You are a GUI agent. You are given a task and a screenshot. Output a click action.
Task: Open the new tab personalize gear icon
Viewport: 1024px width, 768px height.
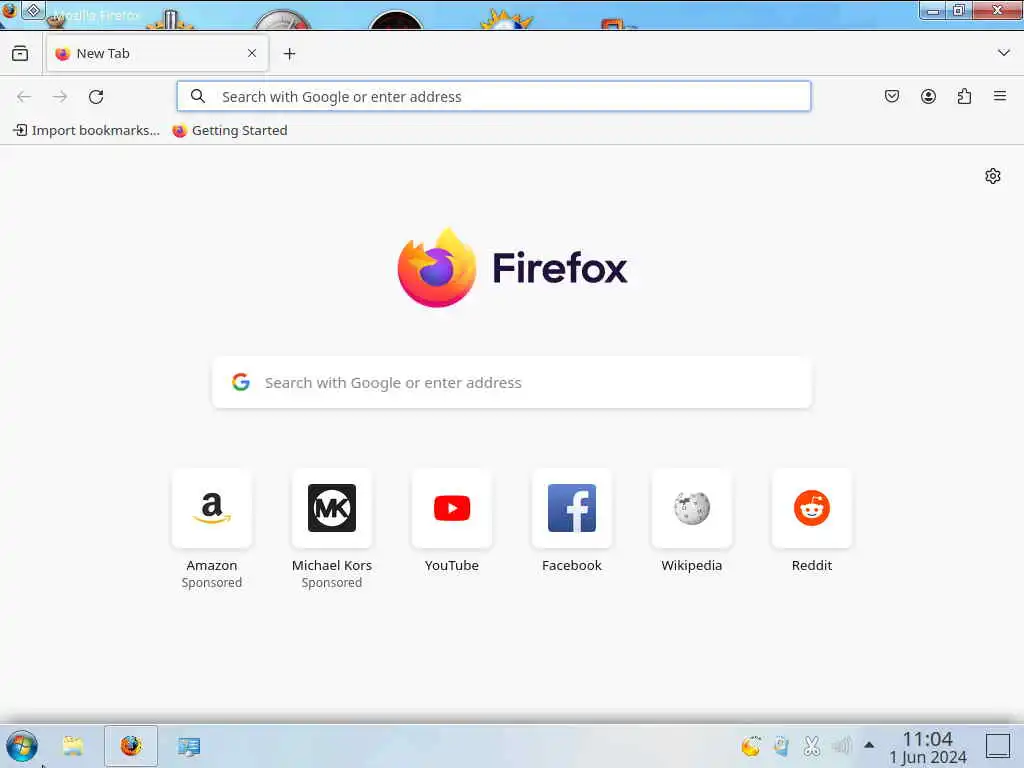(993, 176)
